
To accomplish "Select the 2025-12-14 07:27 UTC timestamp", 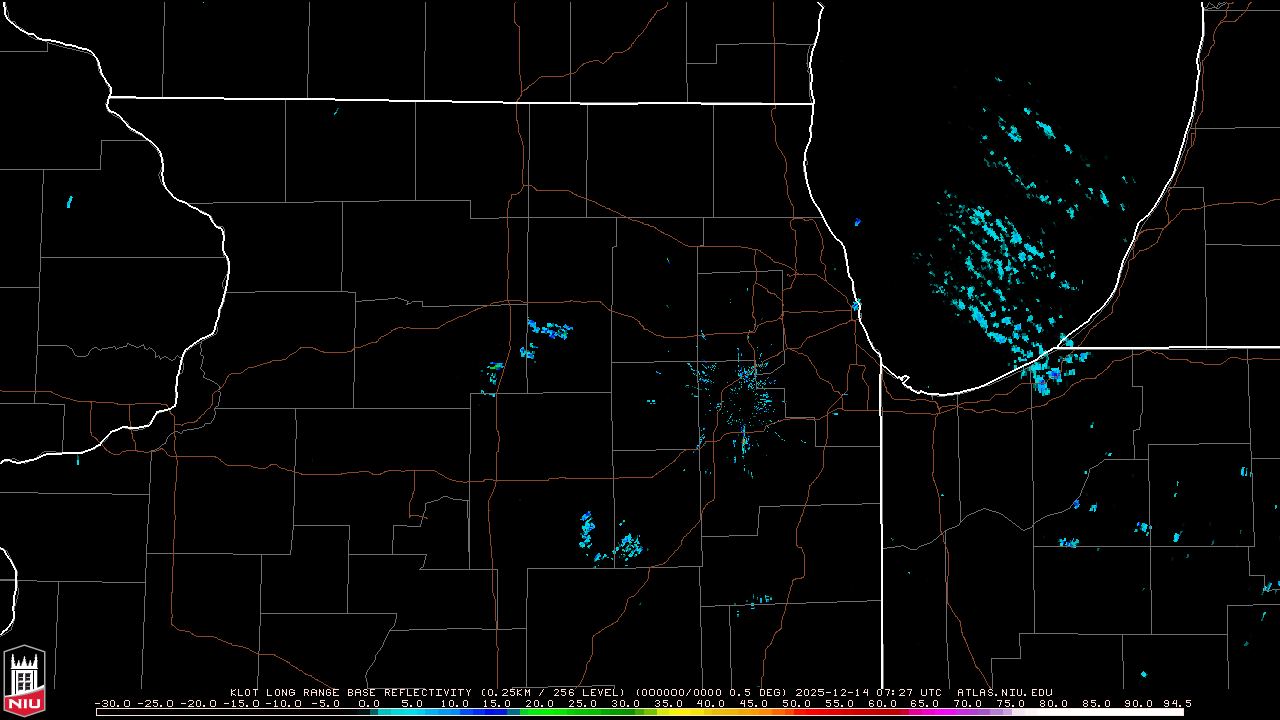I will (869, 692).
